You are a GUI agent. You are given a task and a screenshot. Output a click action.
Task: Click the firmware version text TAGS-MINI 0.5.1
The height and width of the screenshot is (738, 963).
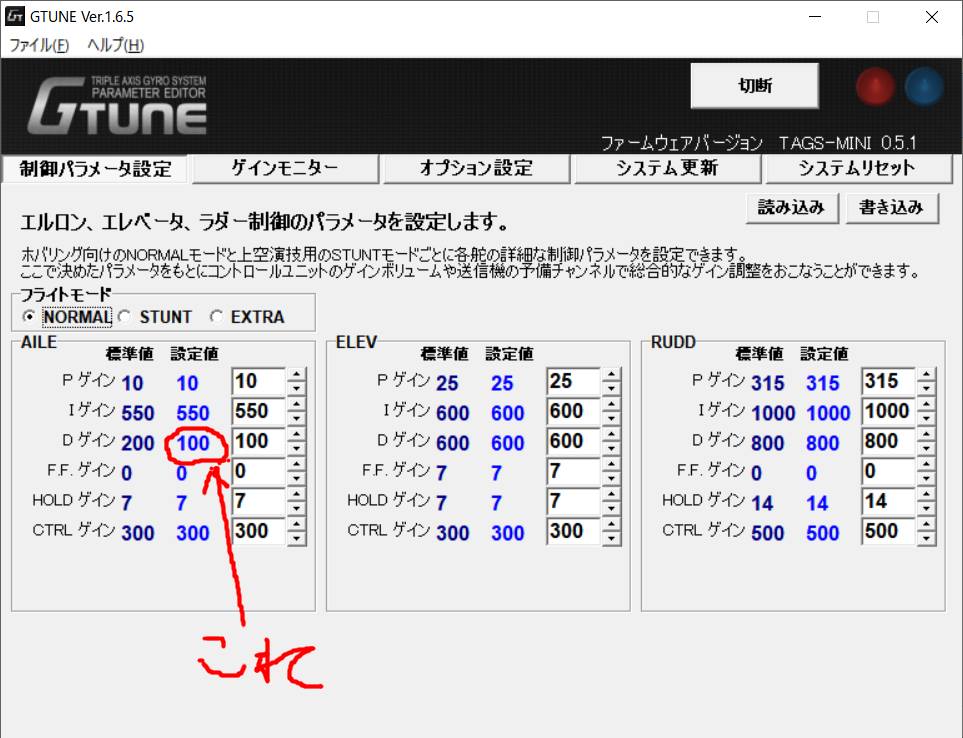coord(848,144)
